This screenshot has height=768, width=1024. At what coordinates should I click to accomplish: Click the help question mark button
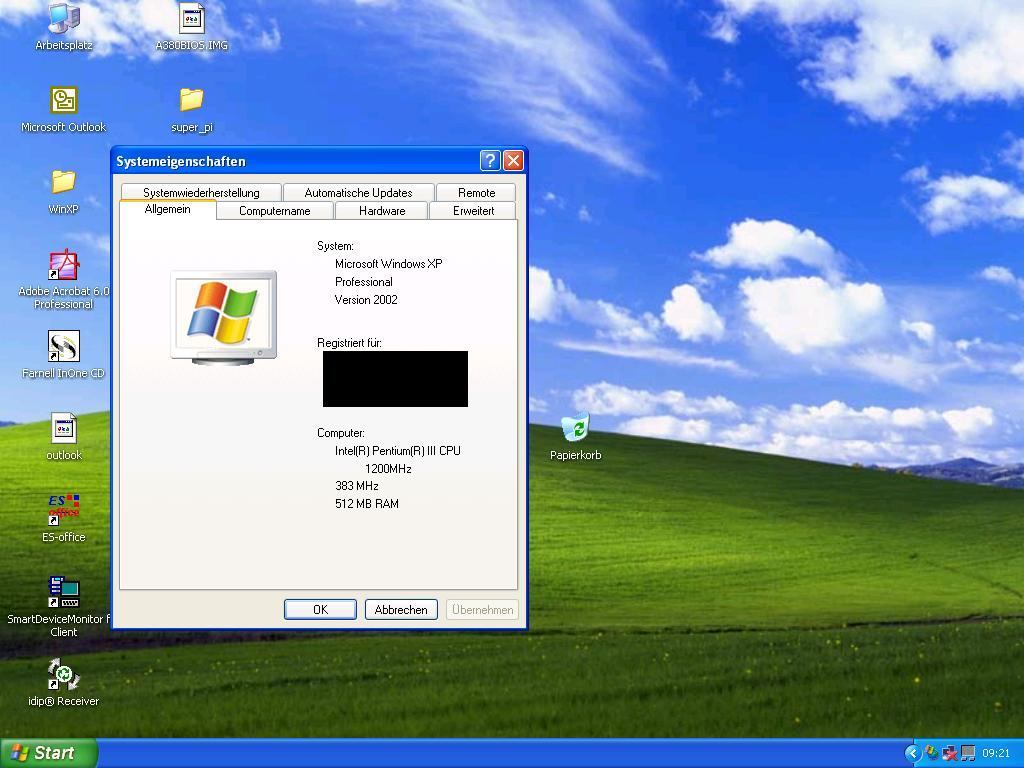point(490,161)
